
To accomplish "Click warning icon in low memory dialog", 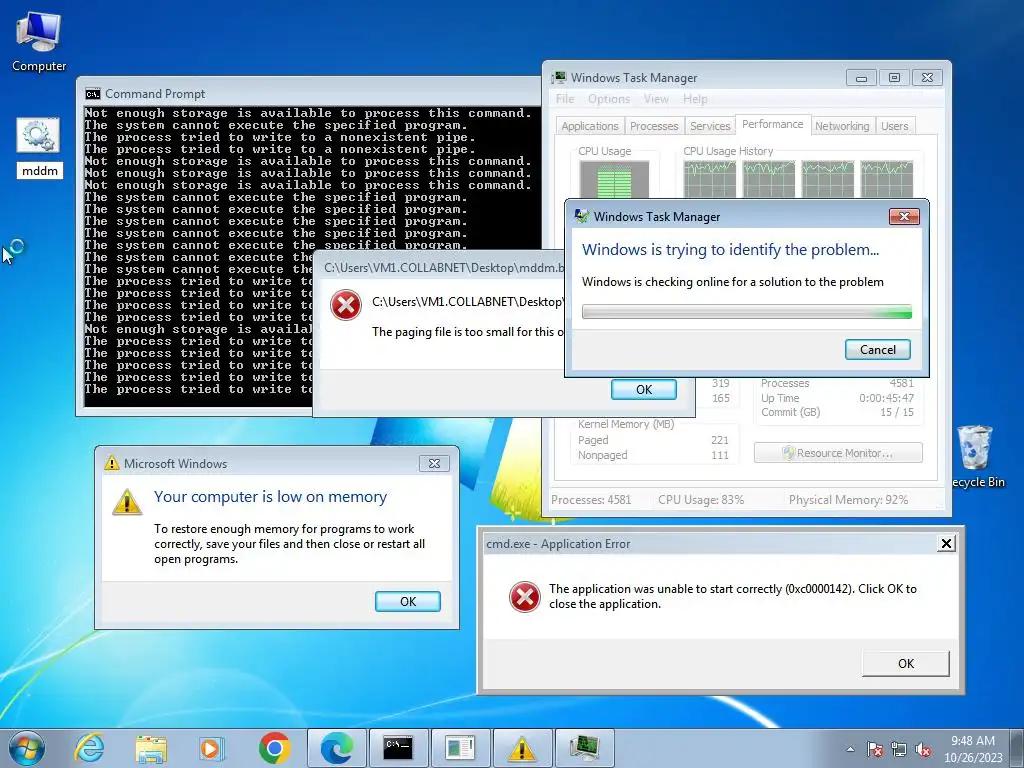I will (127, 502).
